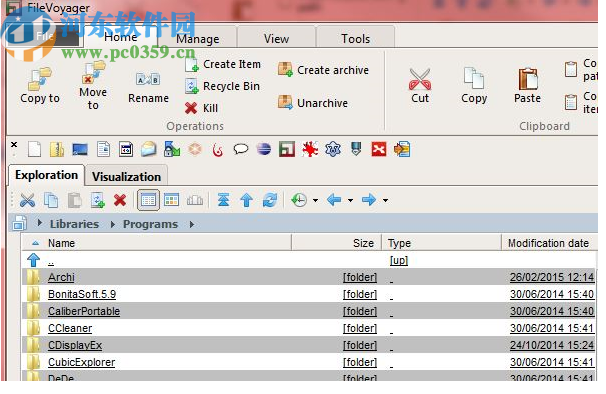606x394 pixels.
Task: Expand the arrow after Programs breadcrumb
Action: pyautogui.click(x=192, y=224)
